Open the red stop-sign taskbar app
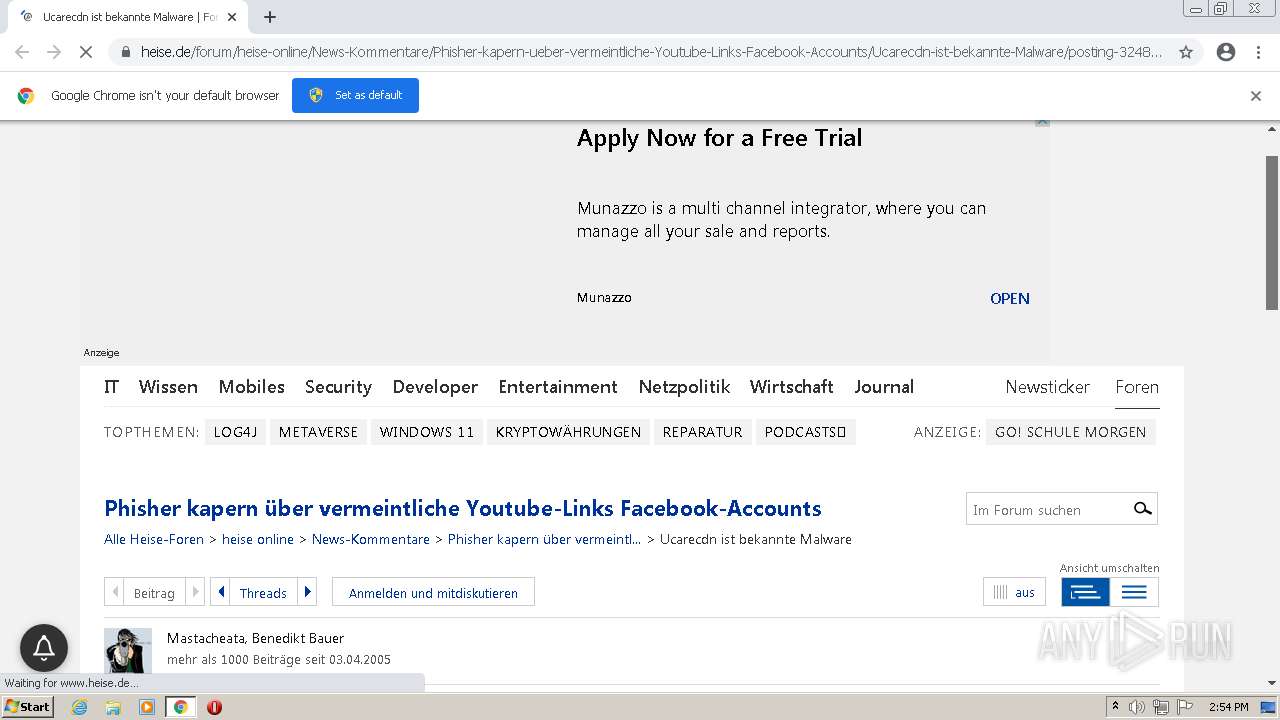The image size is (1280, 720). 214,707
